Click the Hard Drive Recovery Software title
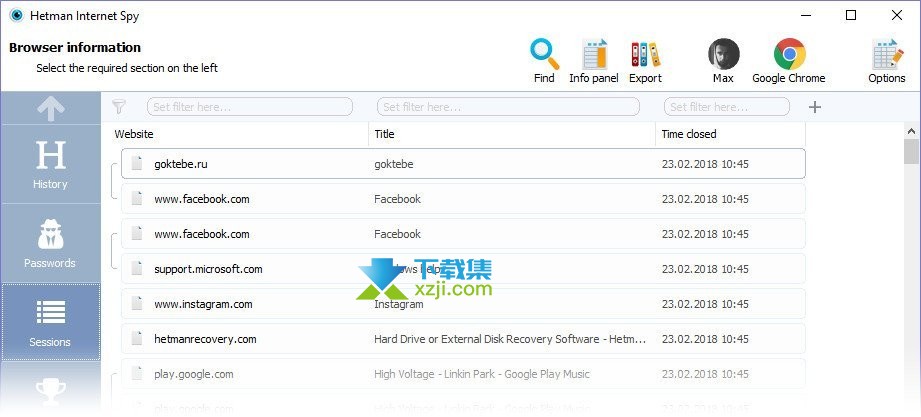 tap(510, 339)
